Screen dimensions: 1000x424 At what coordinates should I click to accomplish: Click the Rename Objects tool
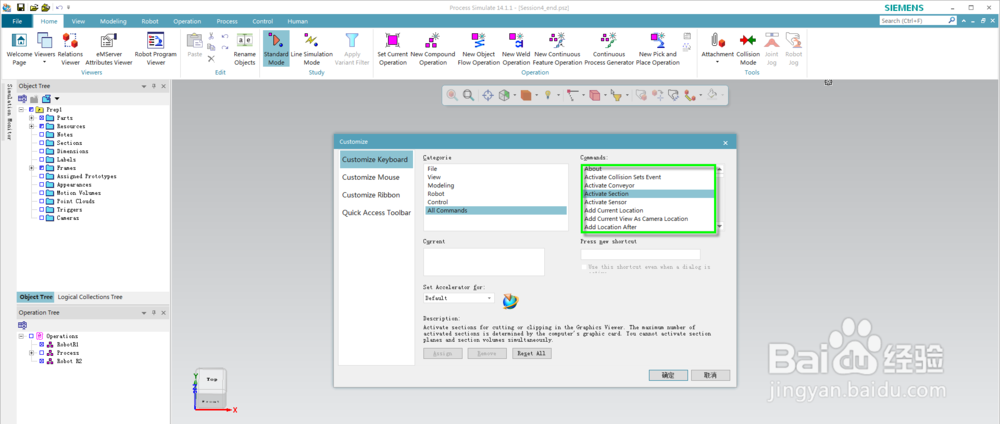(x=245, y=49)
